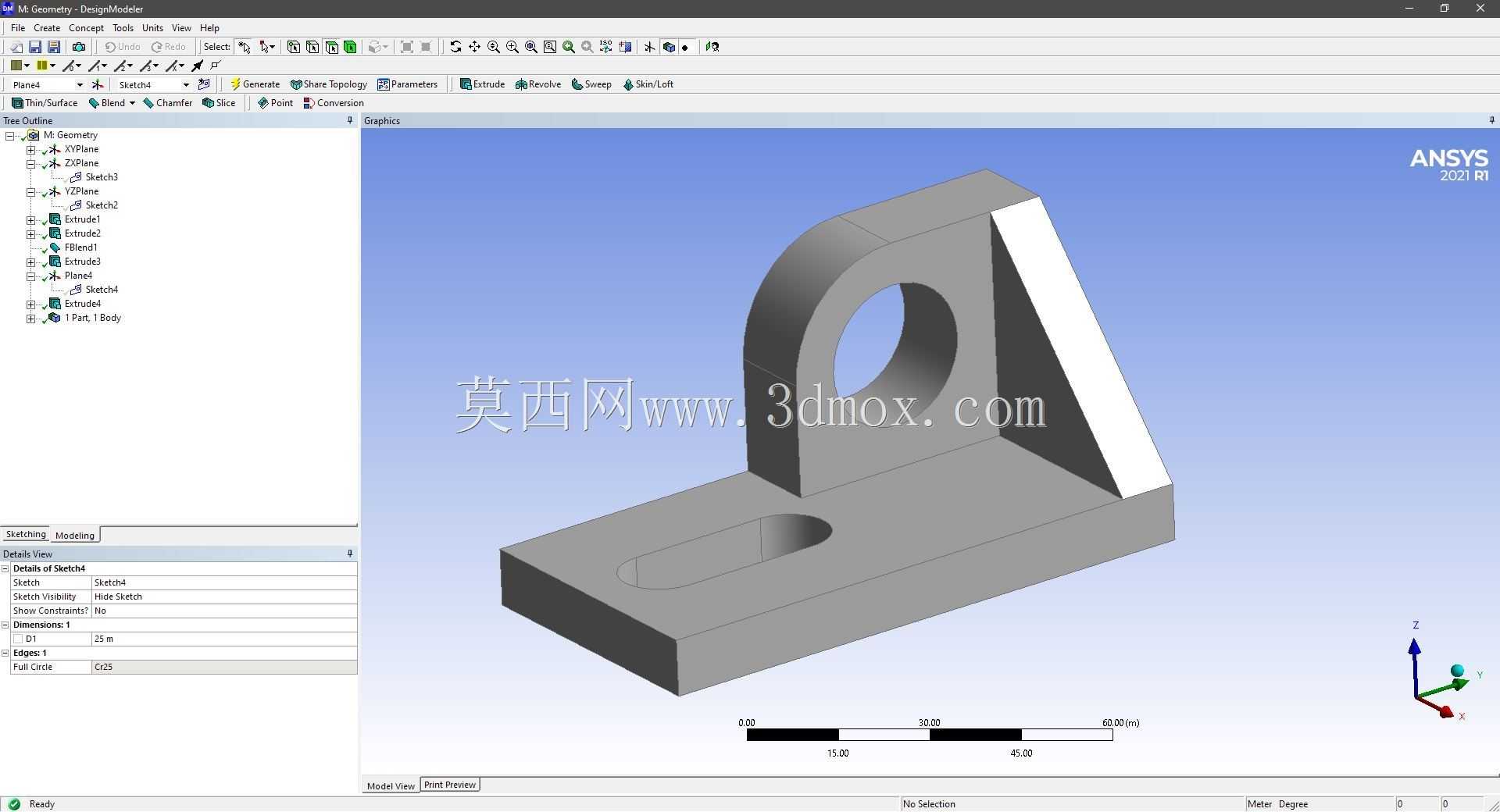Expand the Extrude1 tree node
Viewport: 1500px width, 812px height.
coord(30,220)
